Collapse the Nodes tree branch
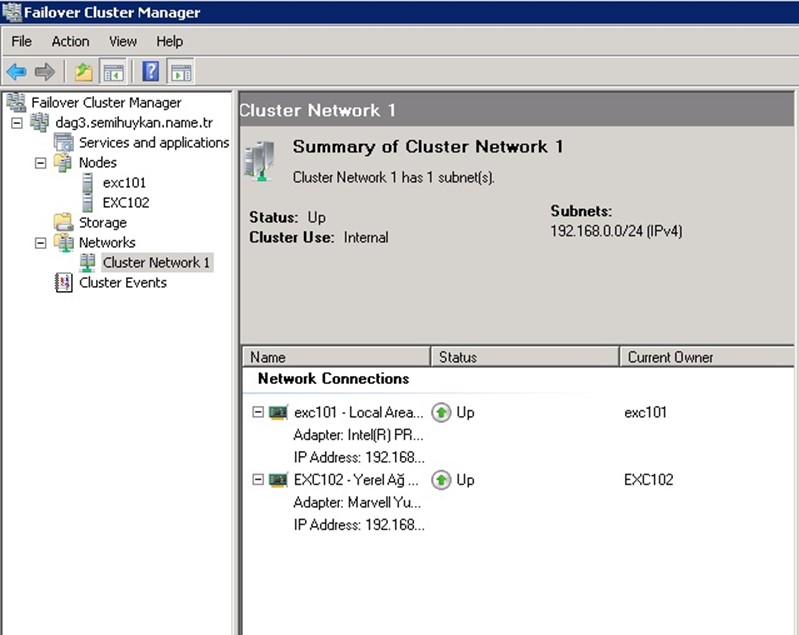The image size is (799, 635). click(x=41, y=163)
